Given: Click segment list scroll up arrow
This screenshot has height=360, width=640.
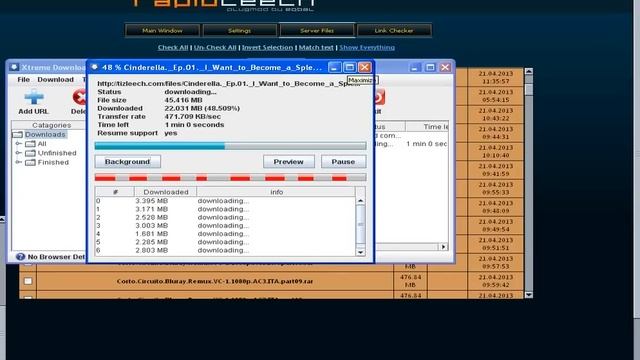Looking at the screenshot, I should tap(360, 200).
